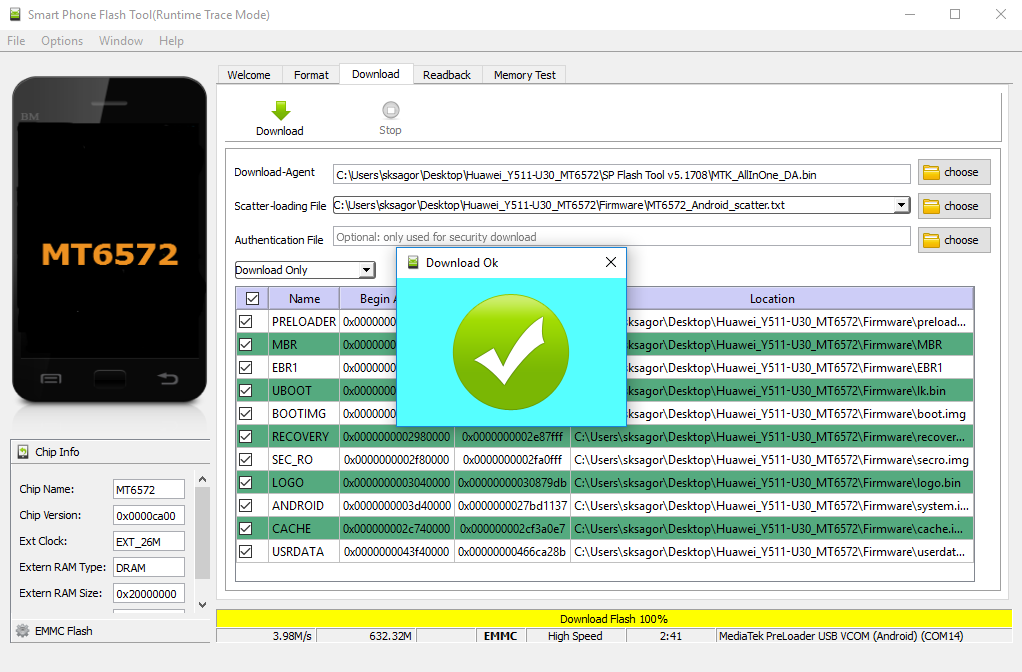The height and width of the screenshot is (672, 1022).
Task: Click the Authentication File input field
Action: pyautogui.click(x=622, y=237)
